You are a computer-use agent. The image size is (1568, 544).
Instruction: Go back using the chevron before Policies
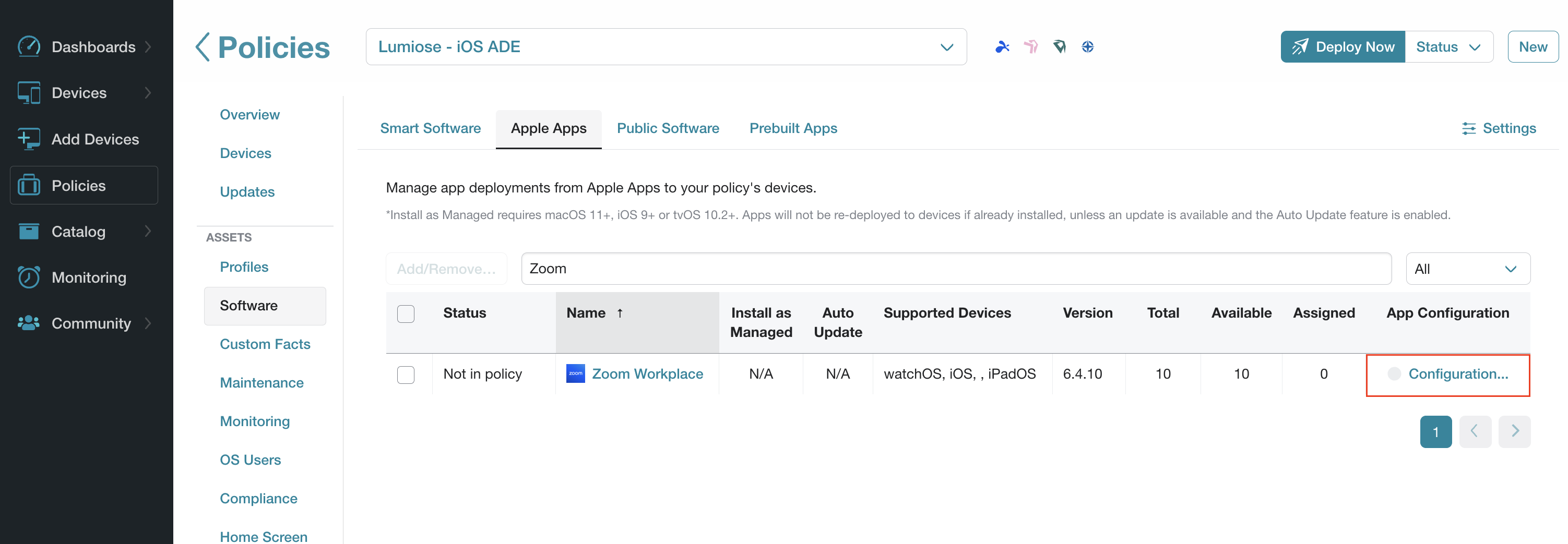tap(203, 47)
